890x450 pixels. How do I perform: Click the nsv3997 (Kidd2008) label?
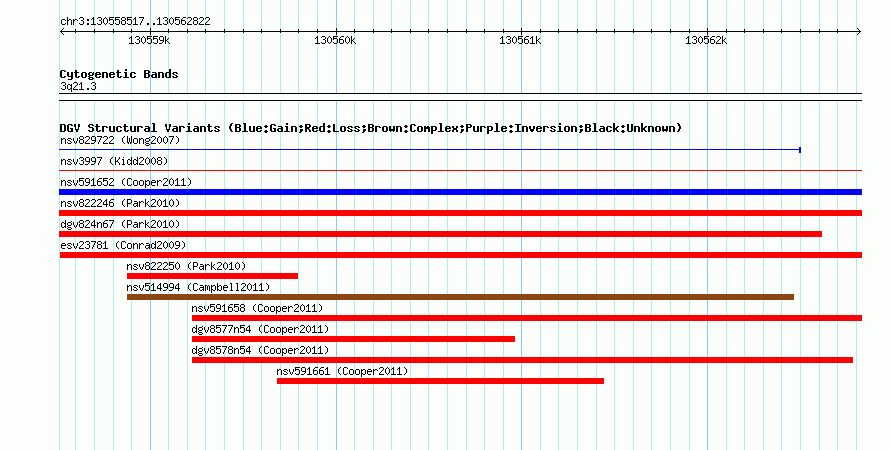(x=114, y=161)
